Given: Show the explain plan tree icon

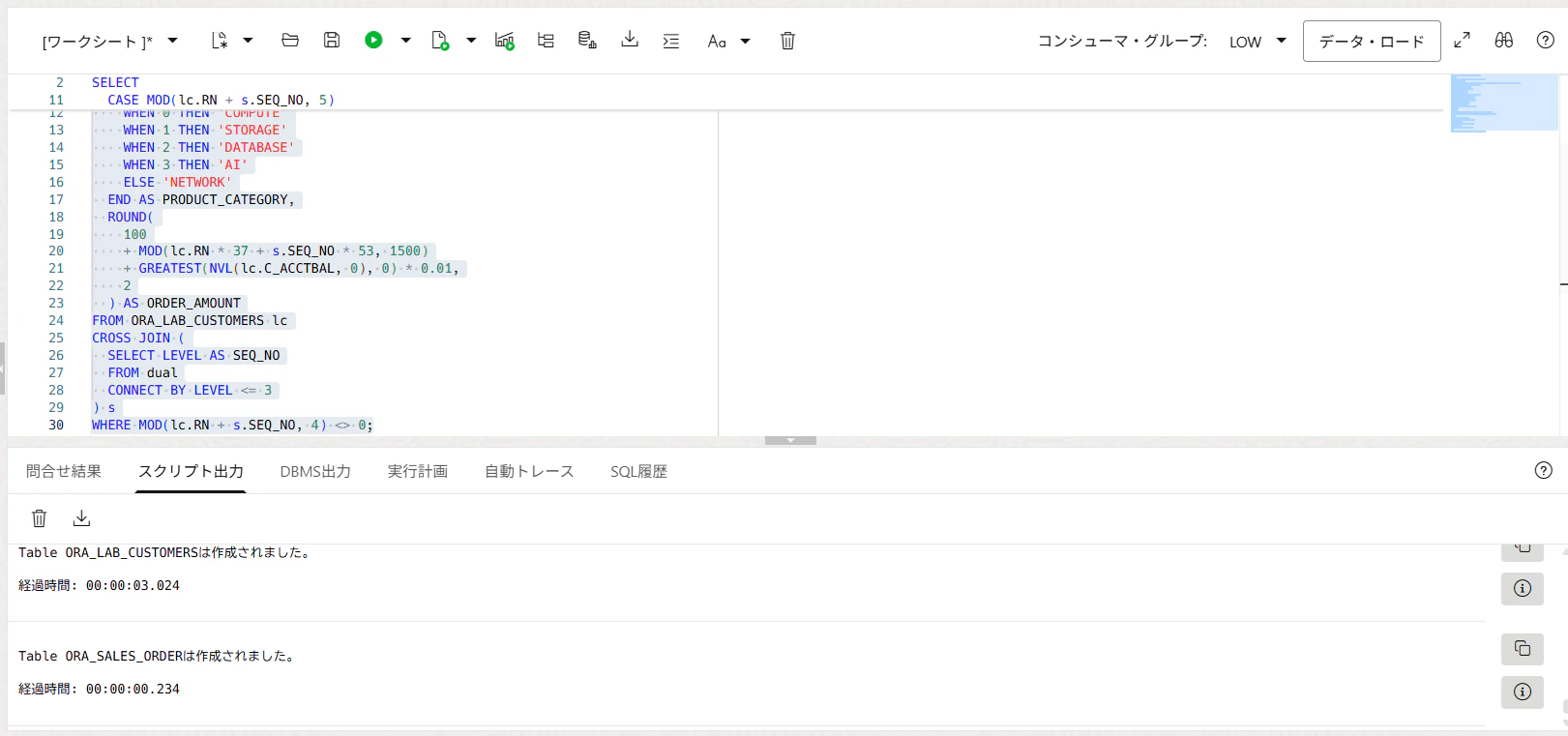Looking at the screenshot, I should [546, 41].
